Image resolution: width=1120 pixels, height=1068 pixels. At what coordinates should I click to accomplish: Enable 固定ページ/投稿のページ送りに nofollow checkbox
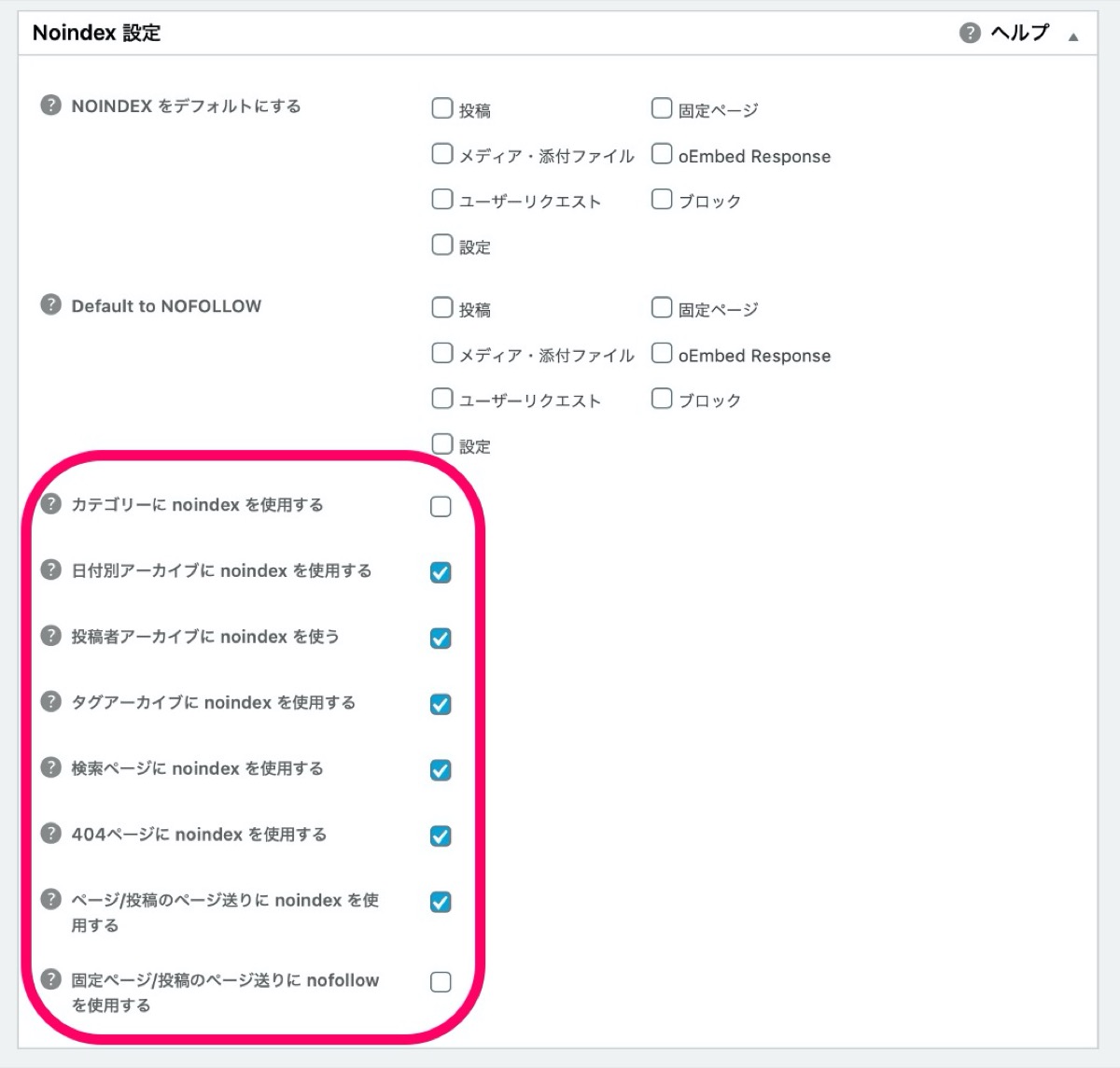[441, 982]
